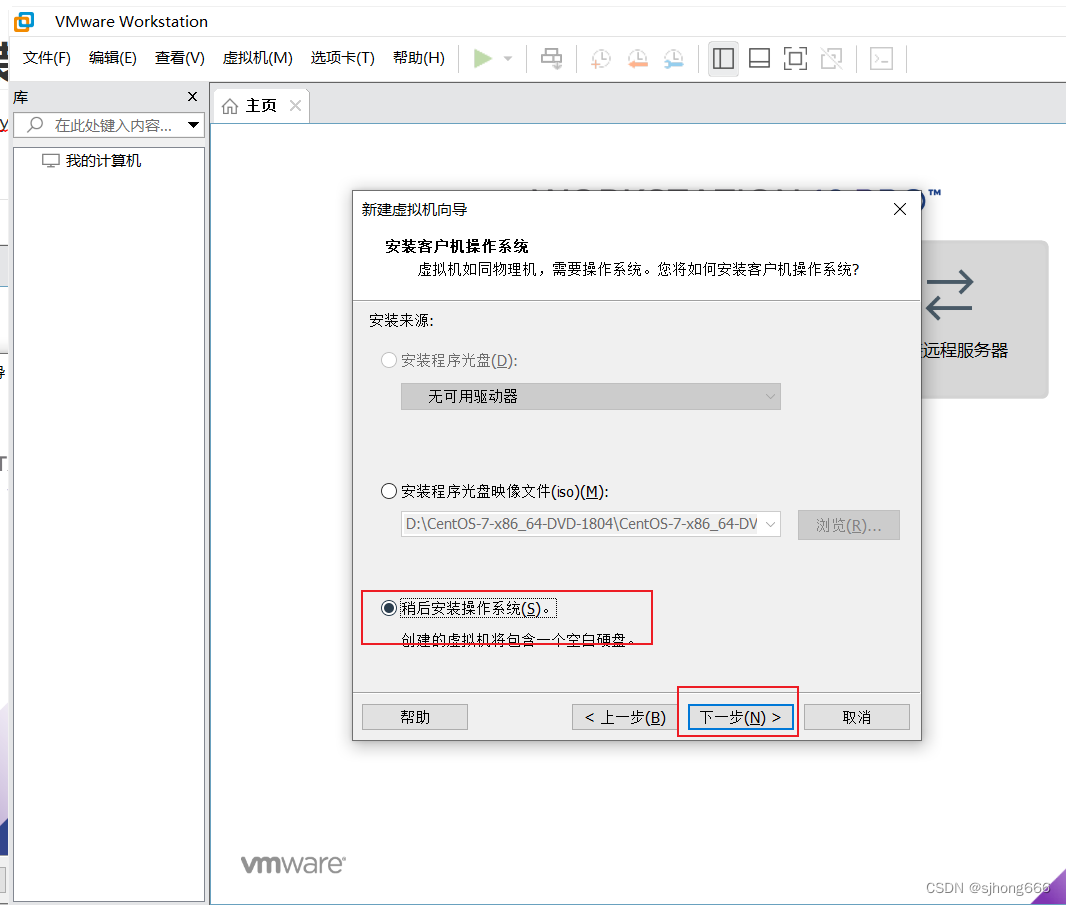Click the console view icon
Screen dimensions: 1066x905
pyautogui.click(x=881, y=58)
